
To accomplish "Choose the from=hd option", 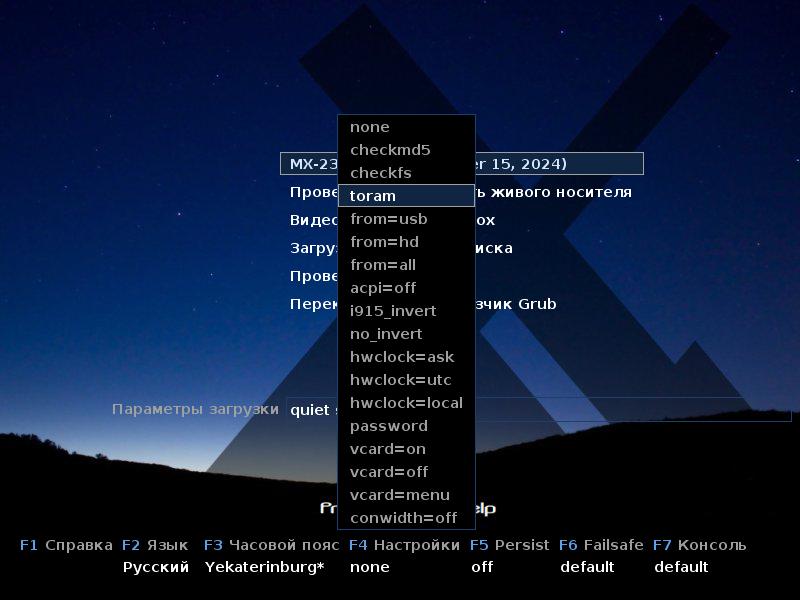I will click(406, 242).
